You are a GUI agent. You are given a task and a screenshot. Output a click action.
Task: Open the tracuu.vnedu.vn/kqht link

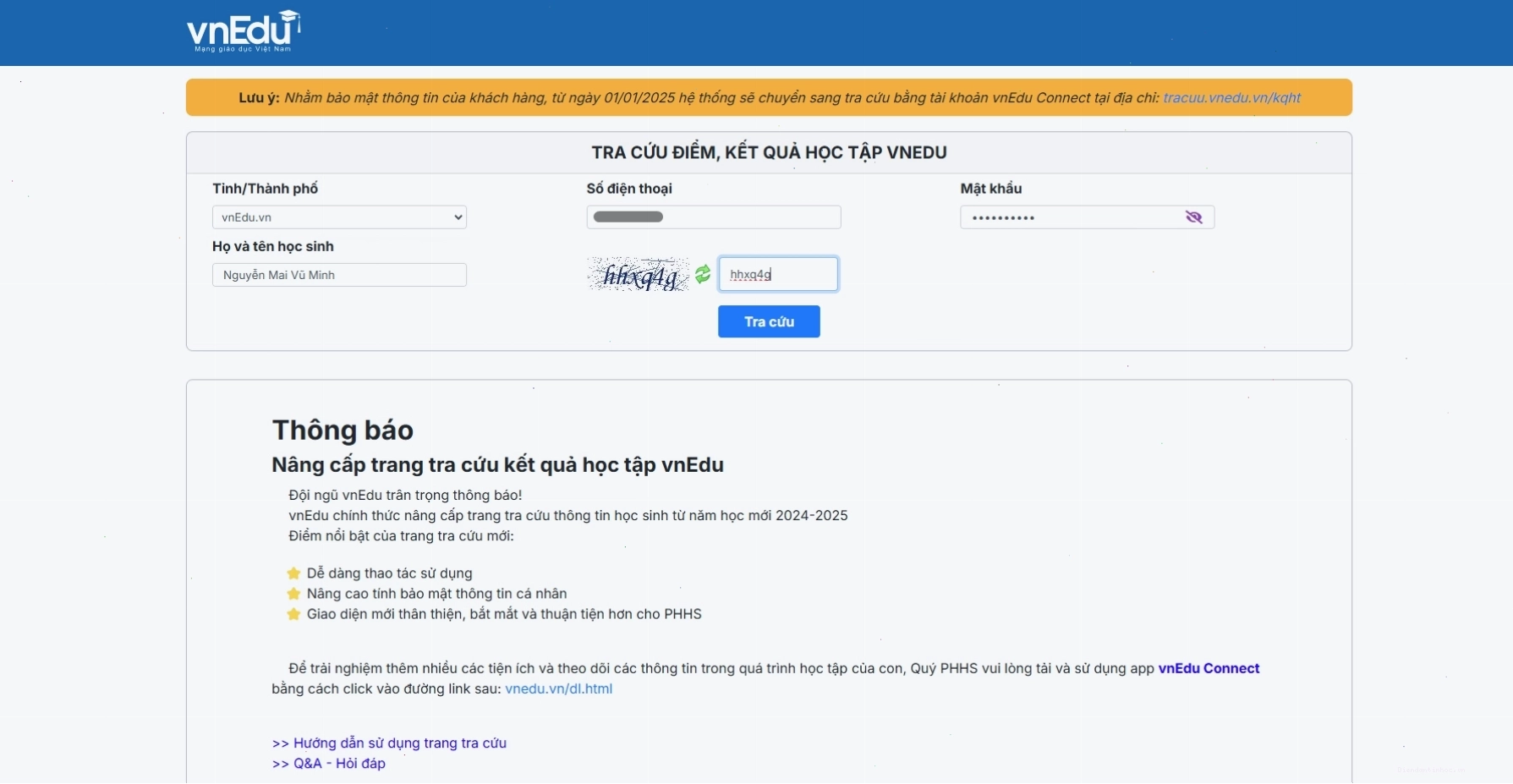(1231, 97)
